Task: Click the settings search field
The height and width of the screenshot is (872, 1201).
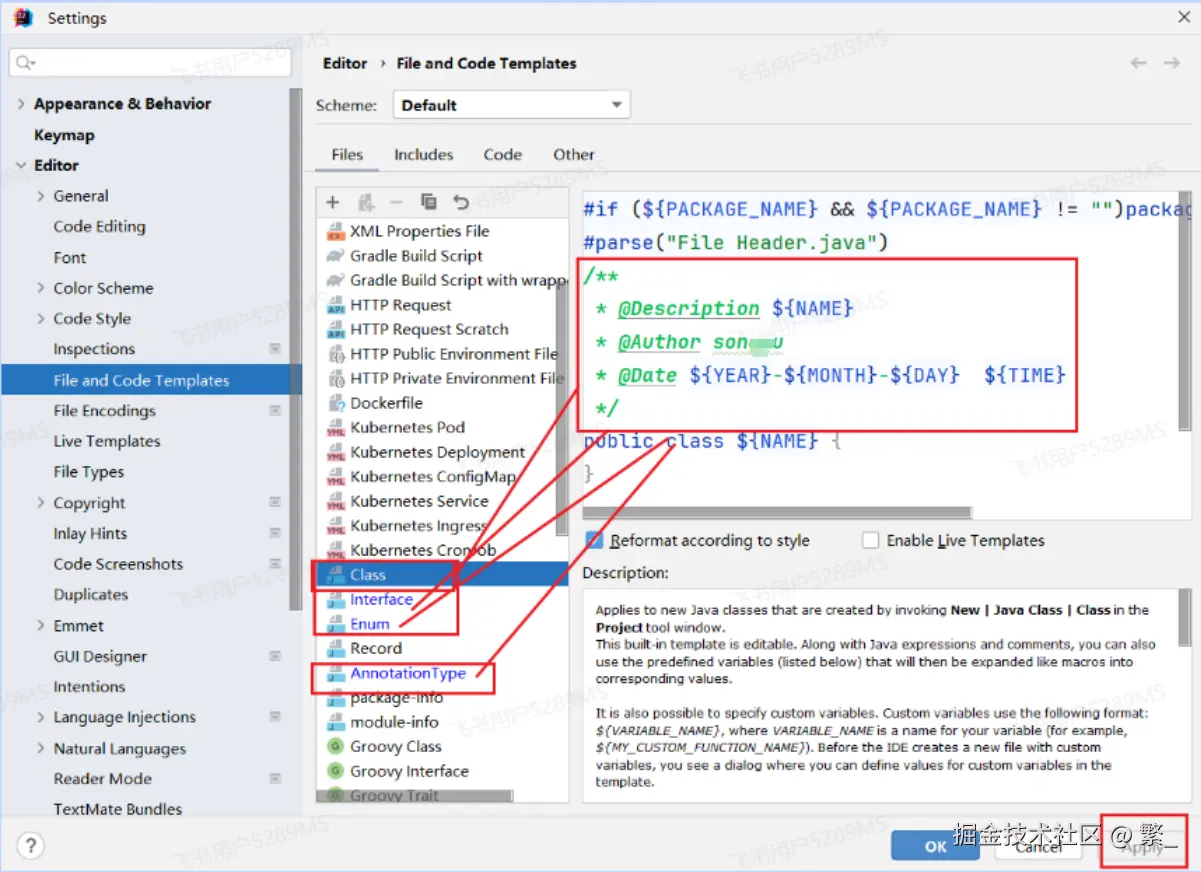Action: (150, 63)
